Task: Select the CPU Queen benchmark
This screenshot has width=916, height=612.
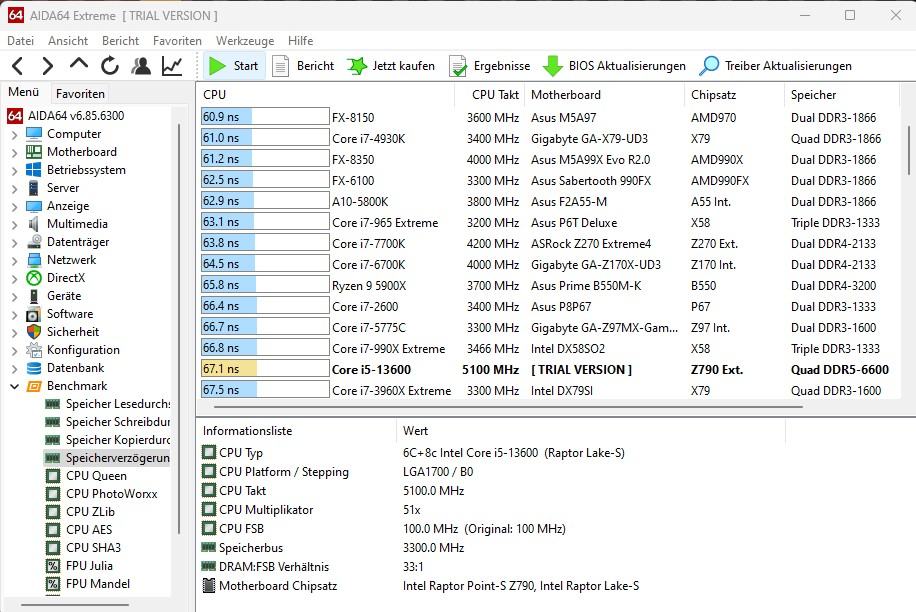Action: pyautogui.click(x=86, y=476)
